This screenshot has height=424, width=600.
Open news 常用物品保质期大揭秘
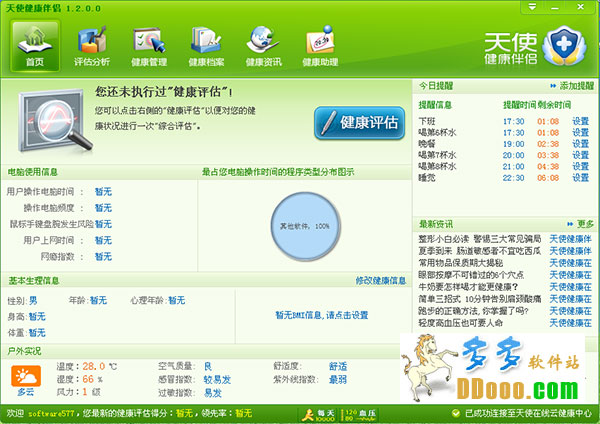460,263
